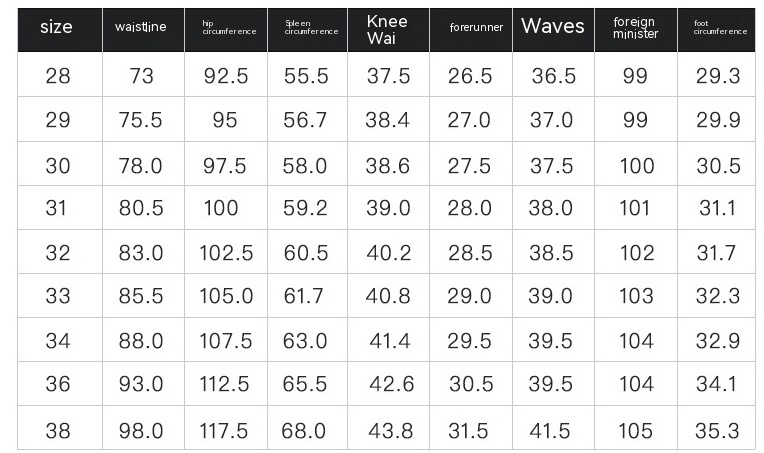
Task: Click waistline value 75.5
Action: 141,120
